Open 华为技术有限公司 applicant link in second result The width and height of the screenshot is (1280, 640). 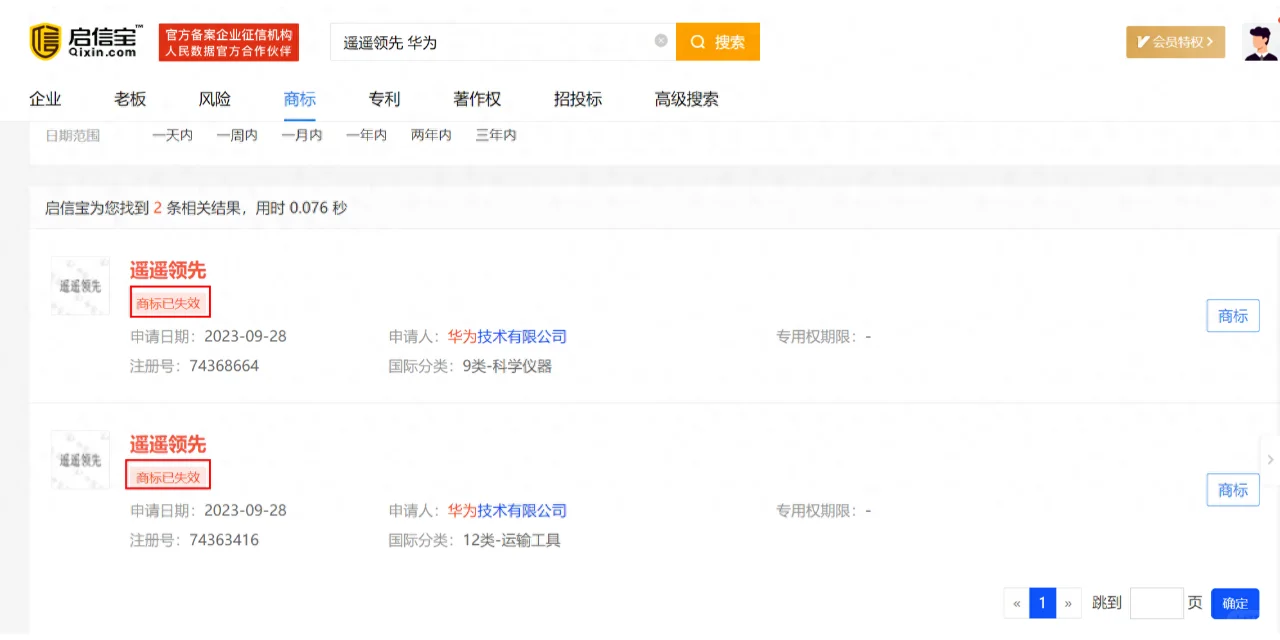(507, 511)
